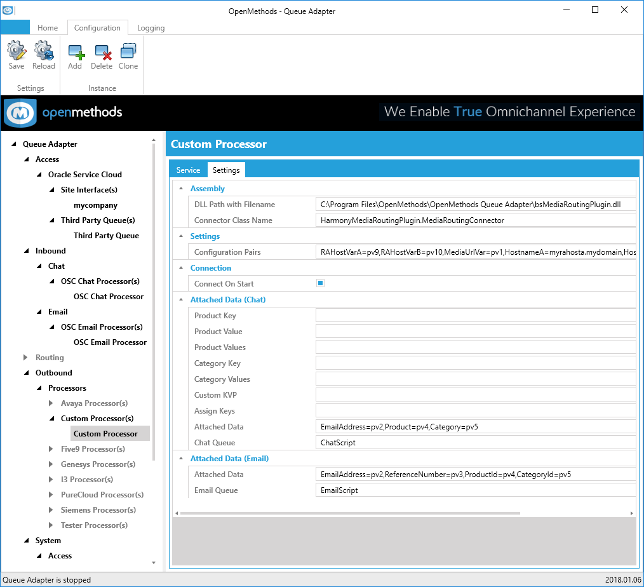Collapse the Settings property section
644x588 pixels.
pyautogui.click(x=181, y=236)
